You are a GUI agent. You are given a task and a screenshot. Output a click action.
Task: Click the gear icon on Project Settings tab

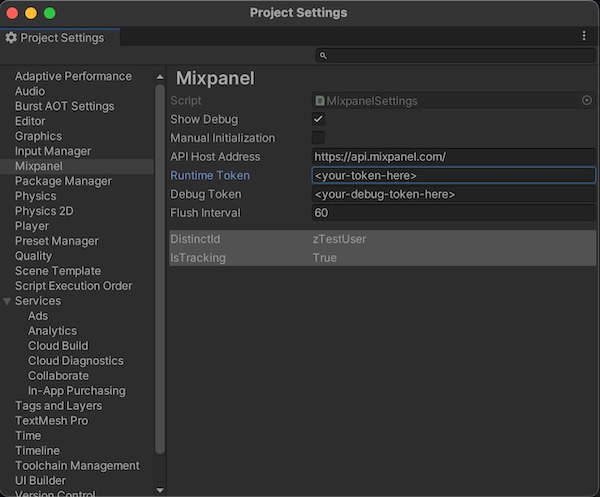11,37
